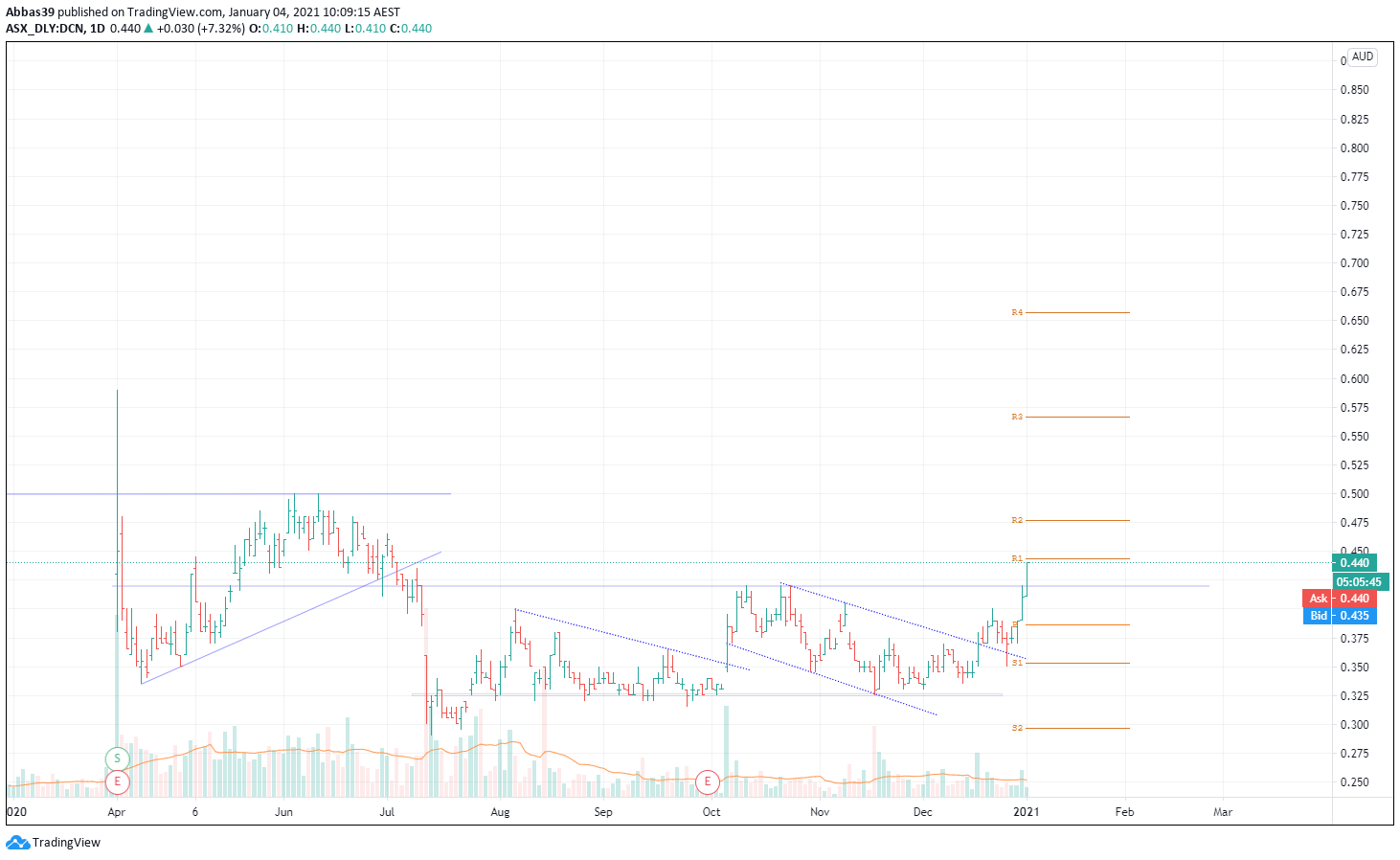Click the C:0.440 close value in header

pyautogui.click(x=410, y=29)
